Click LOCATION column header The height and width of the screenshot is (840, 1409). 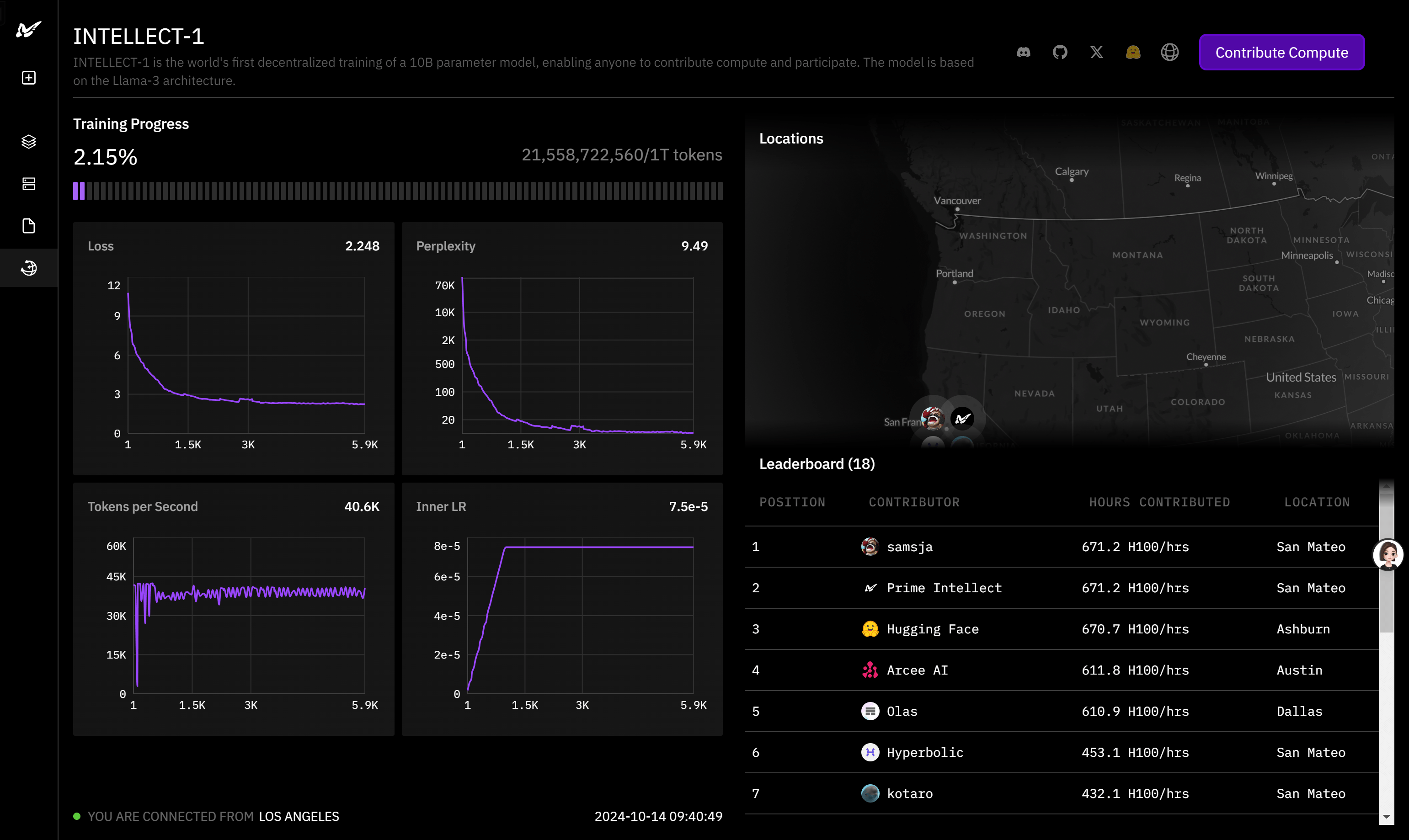pyautogui.click(x=1317, y=502)
